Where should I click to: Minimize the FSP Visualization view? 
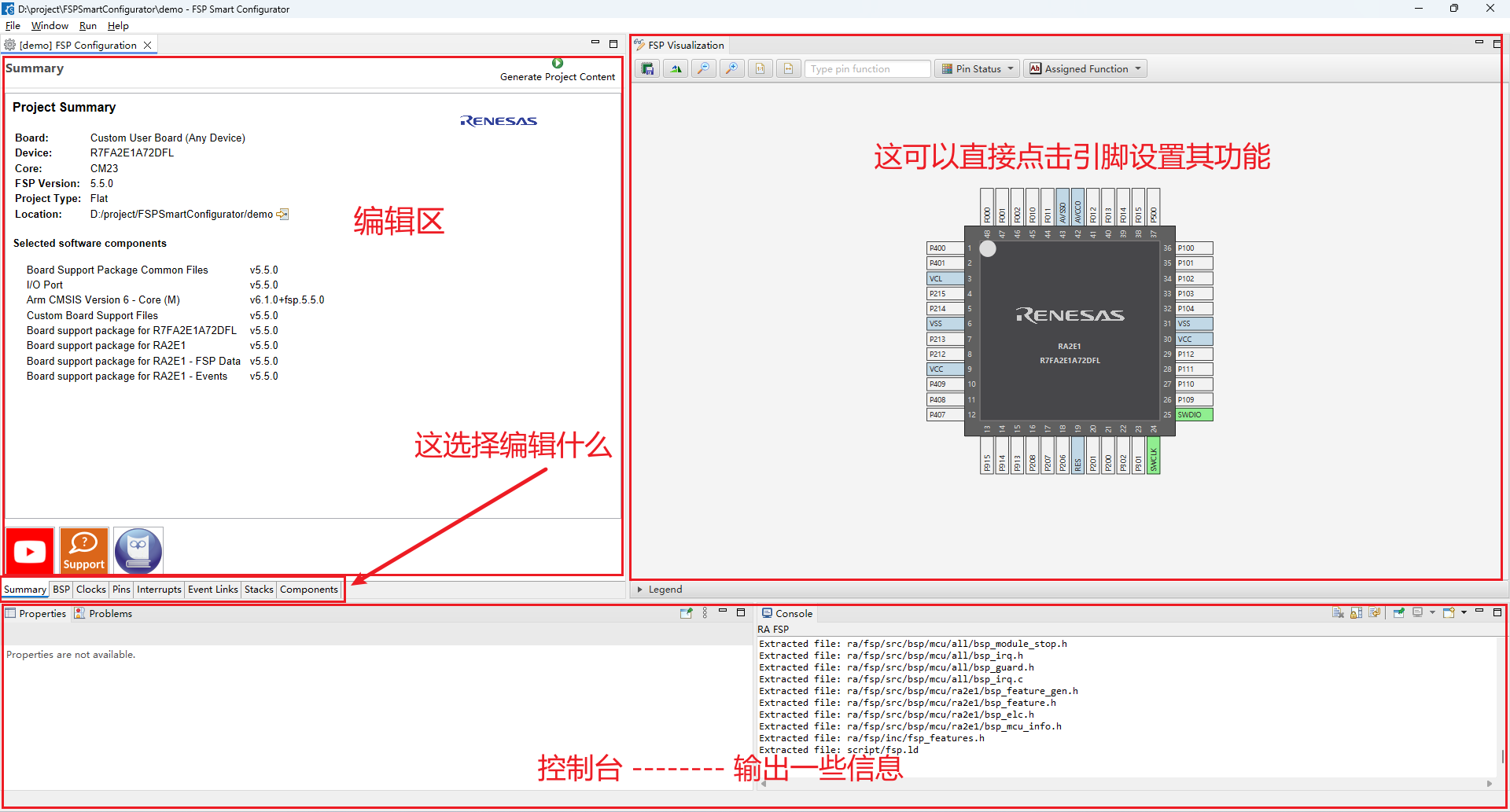[1479, 42]
